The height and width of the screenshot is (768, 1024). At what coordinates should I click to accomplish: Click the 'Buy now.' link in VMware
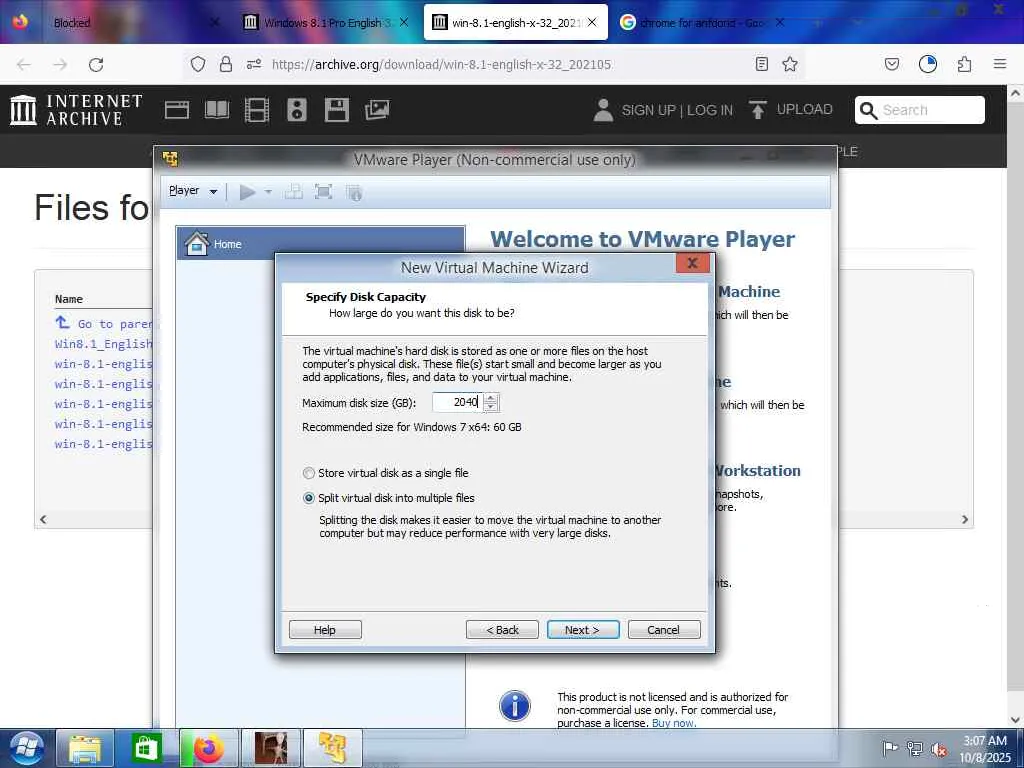pyautogui.click(x=673, y=723)
